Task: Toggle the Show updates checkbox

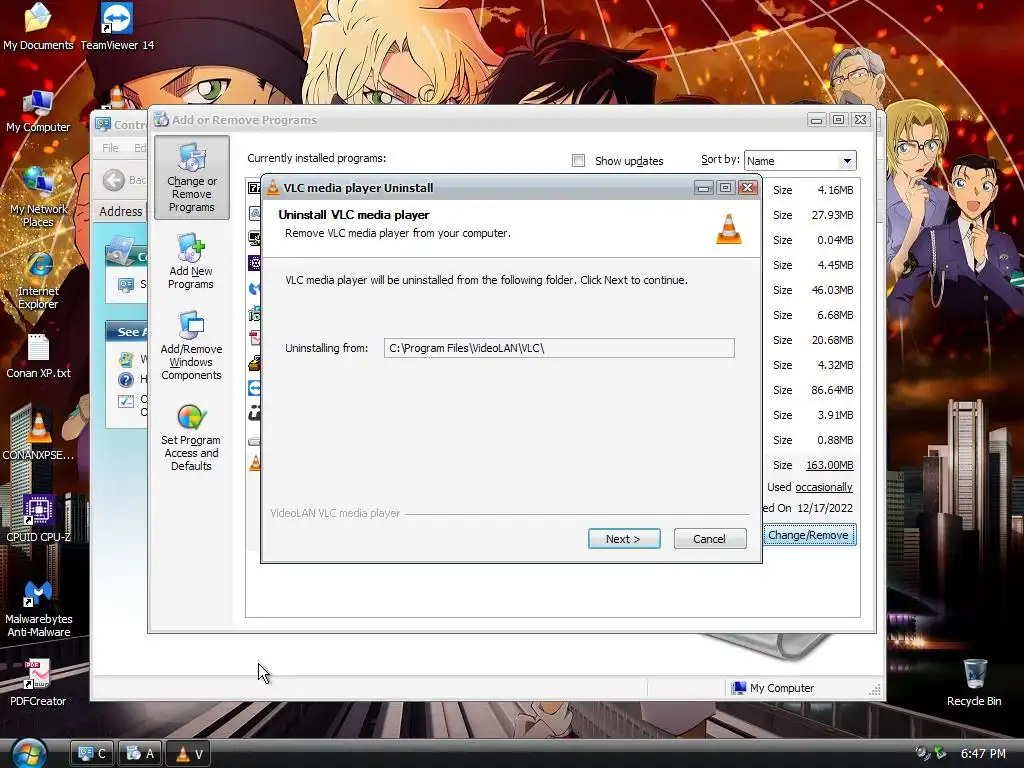Action: coord(578,161)
